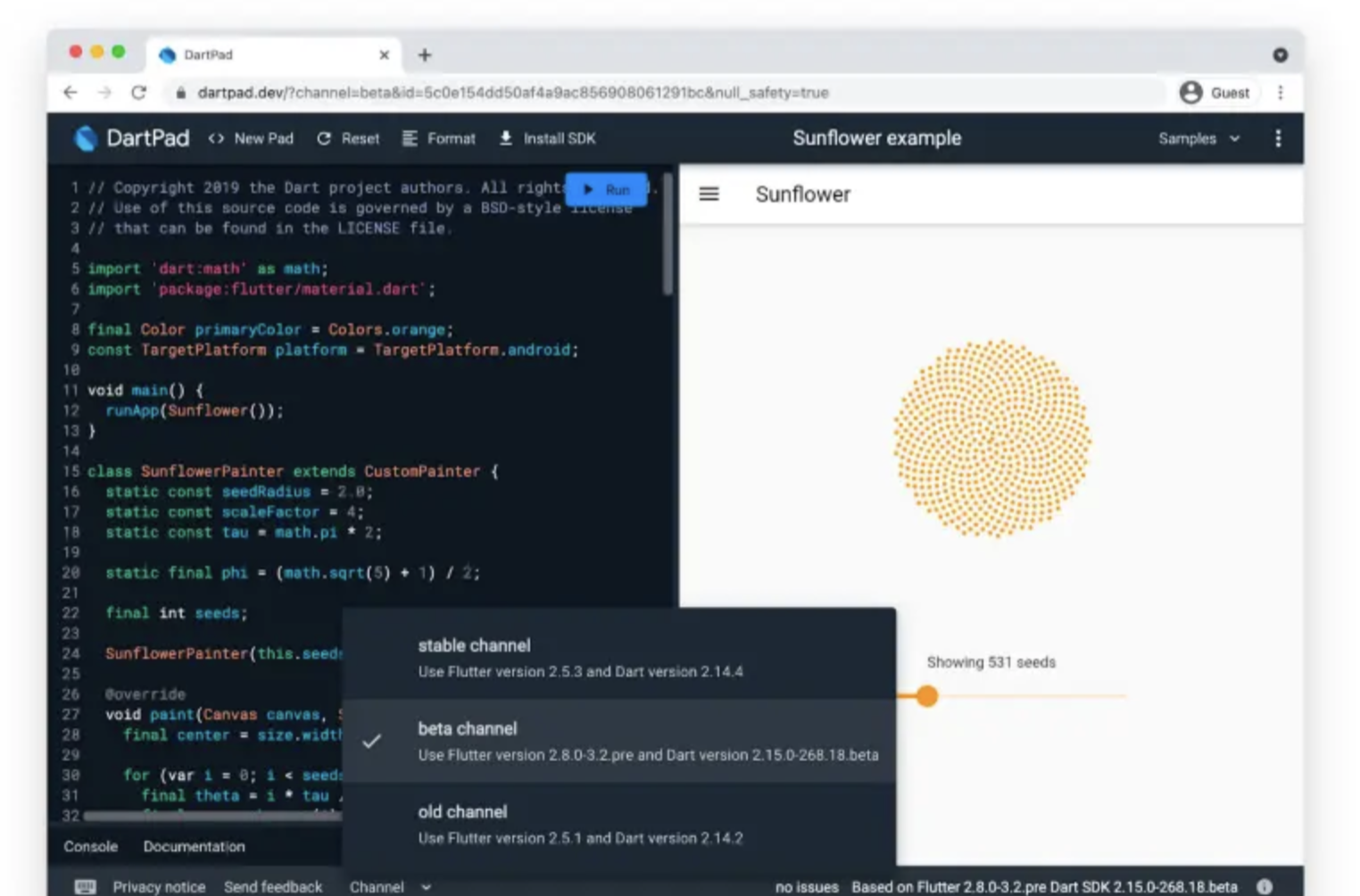Open a new browser tab with plus icon
Screen dimensions: 1360x896
[425, 55]
